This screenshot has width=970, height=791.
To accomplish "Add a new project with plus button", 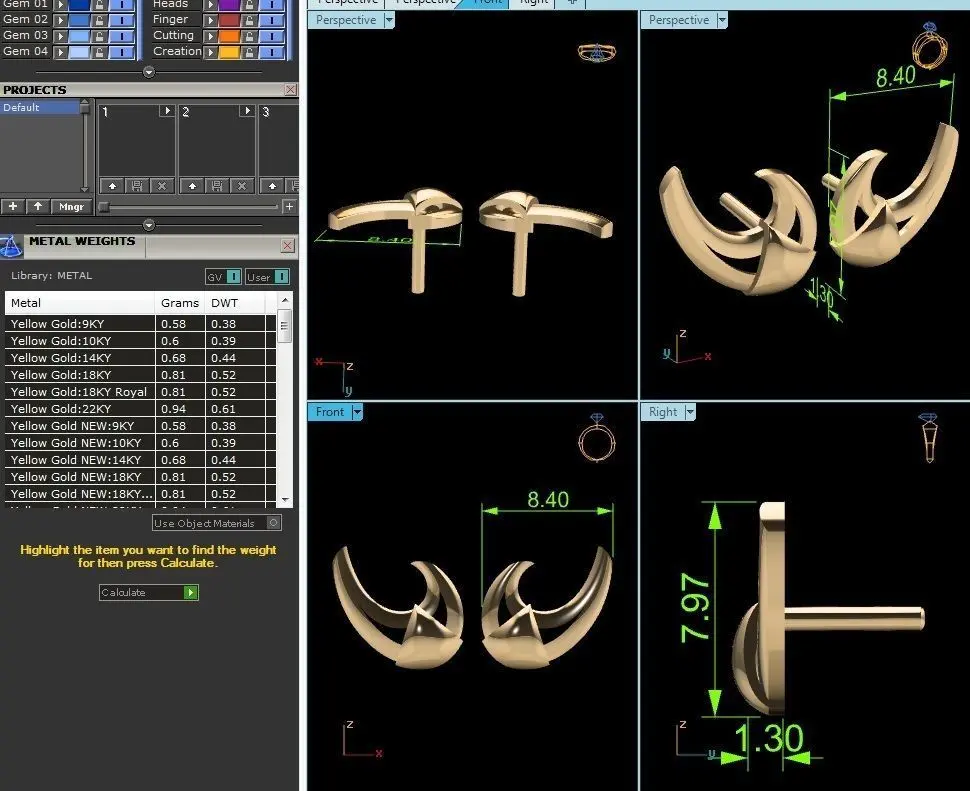I will coord(12,206).
